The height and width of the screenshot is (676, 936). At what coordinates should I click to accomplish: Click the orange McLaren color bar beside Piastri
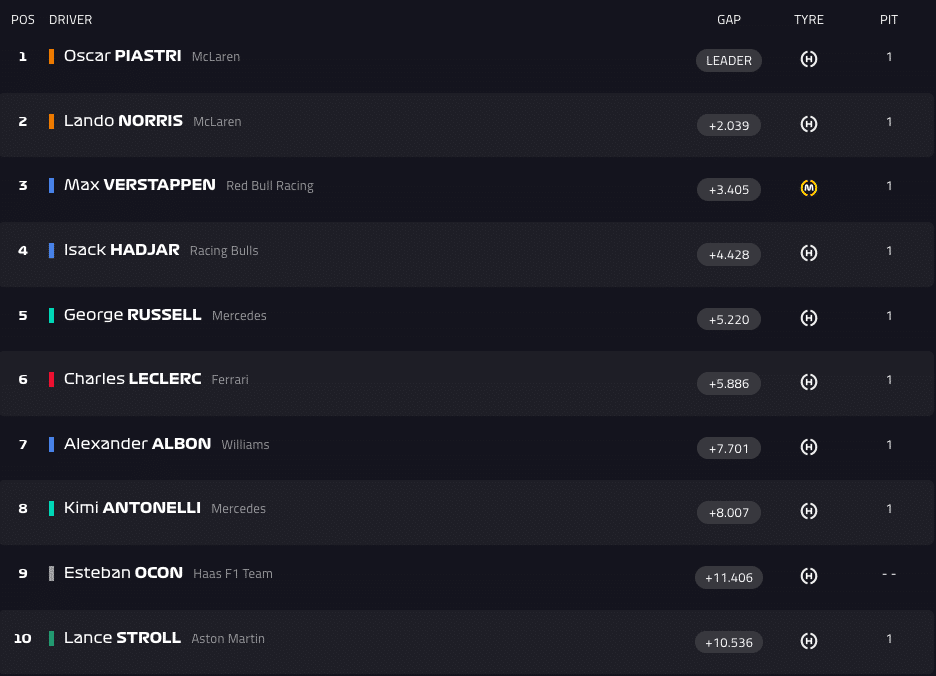pos(51,56)
